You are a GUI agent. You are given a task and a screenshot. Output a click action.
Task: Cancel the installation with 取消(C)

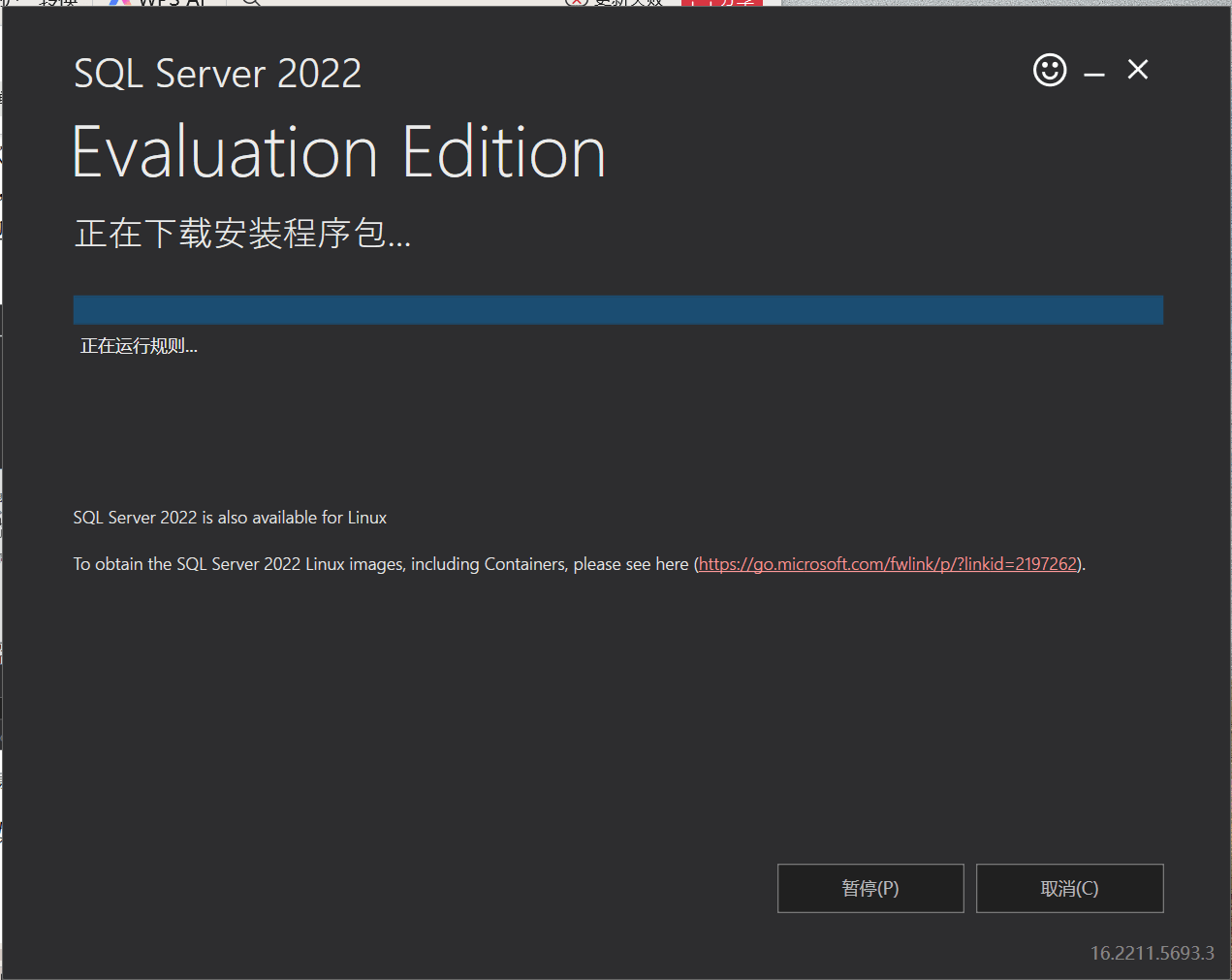1069,888
